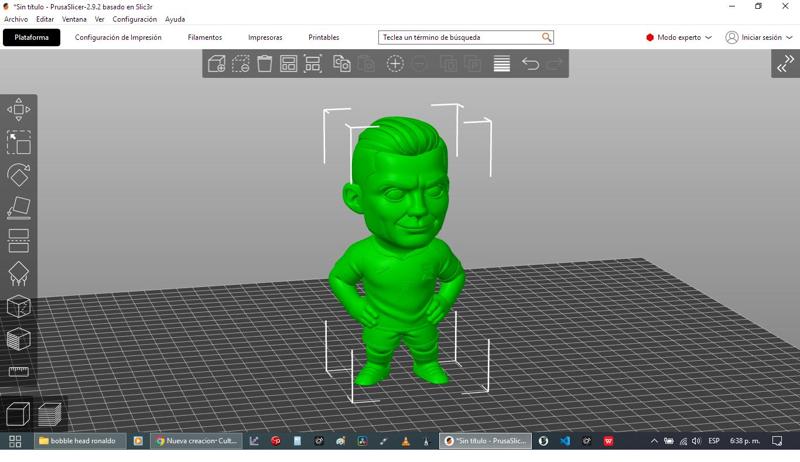
Task: Open the Printables tab
Action: pos(323,37)
